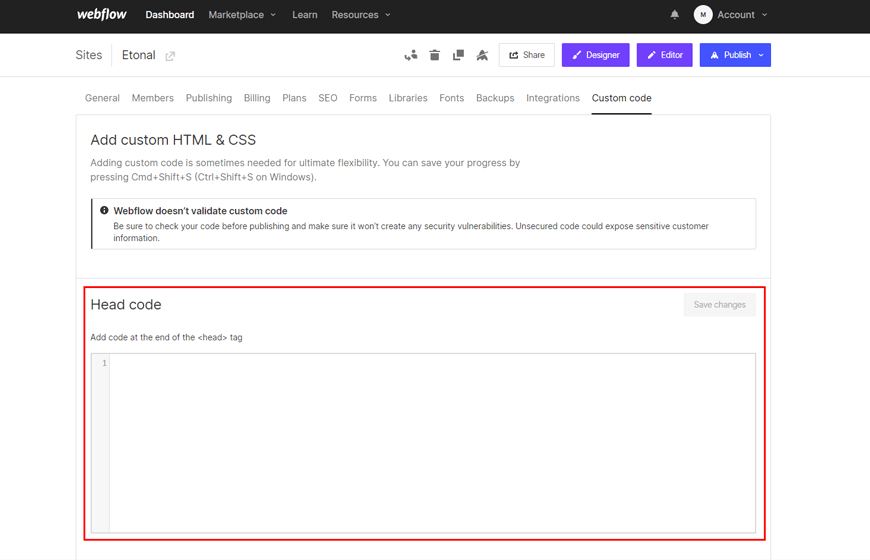The width and height of the screenshot is (870, 560).
Task: Switch to the General tab
Action: [x=102, y=98]
